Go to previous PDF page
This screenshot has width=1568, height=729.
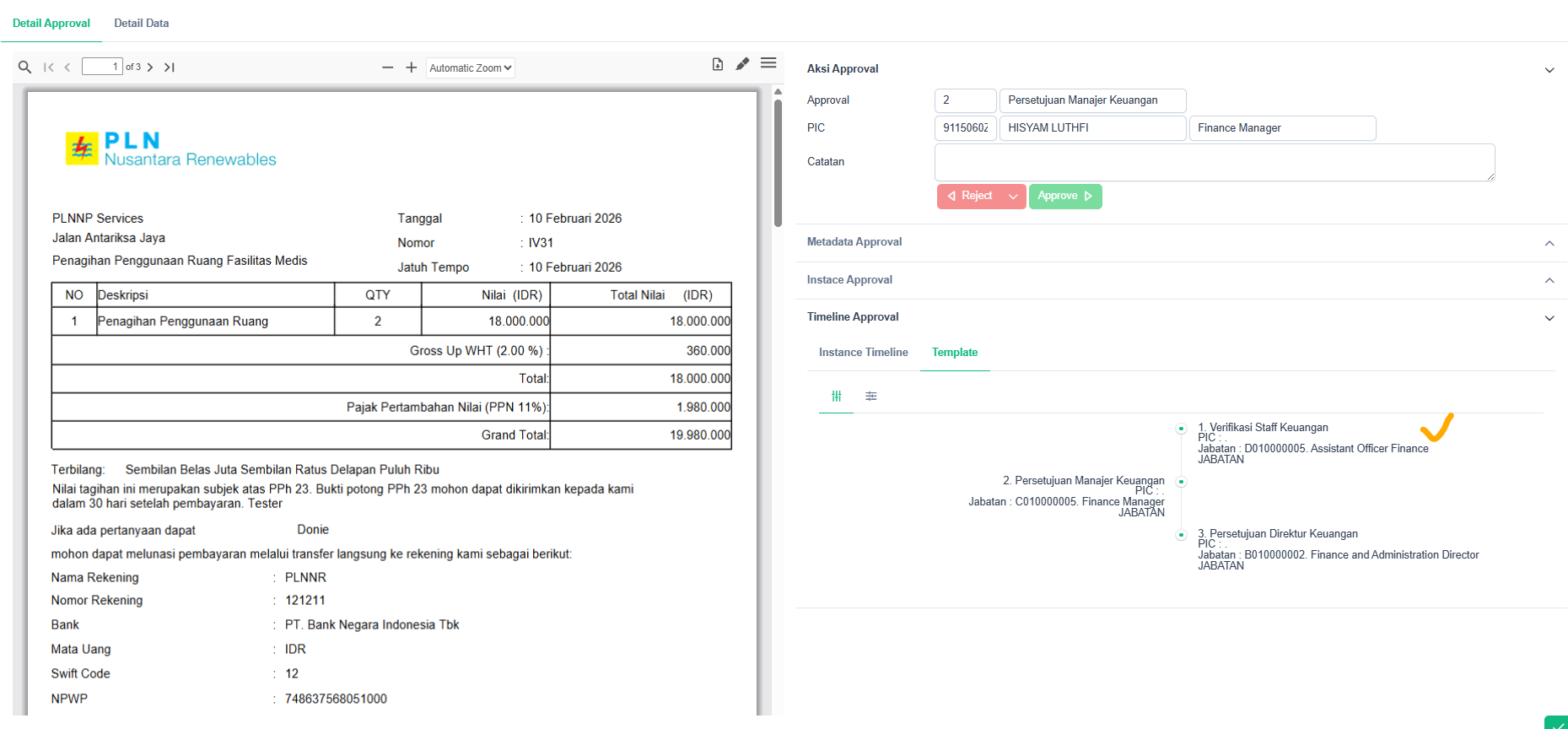click(67, 67)
